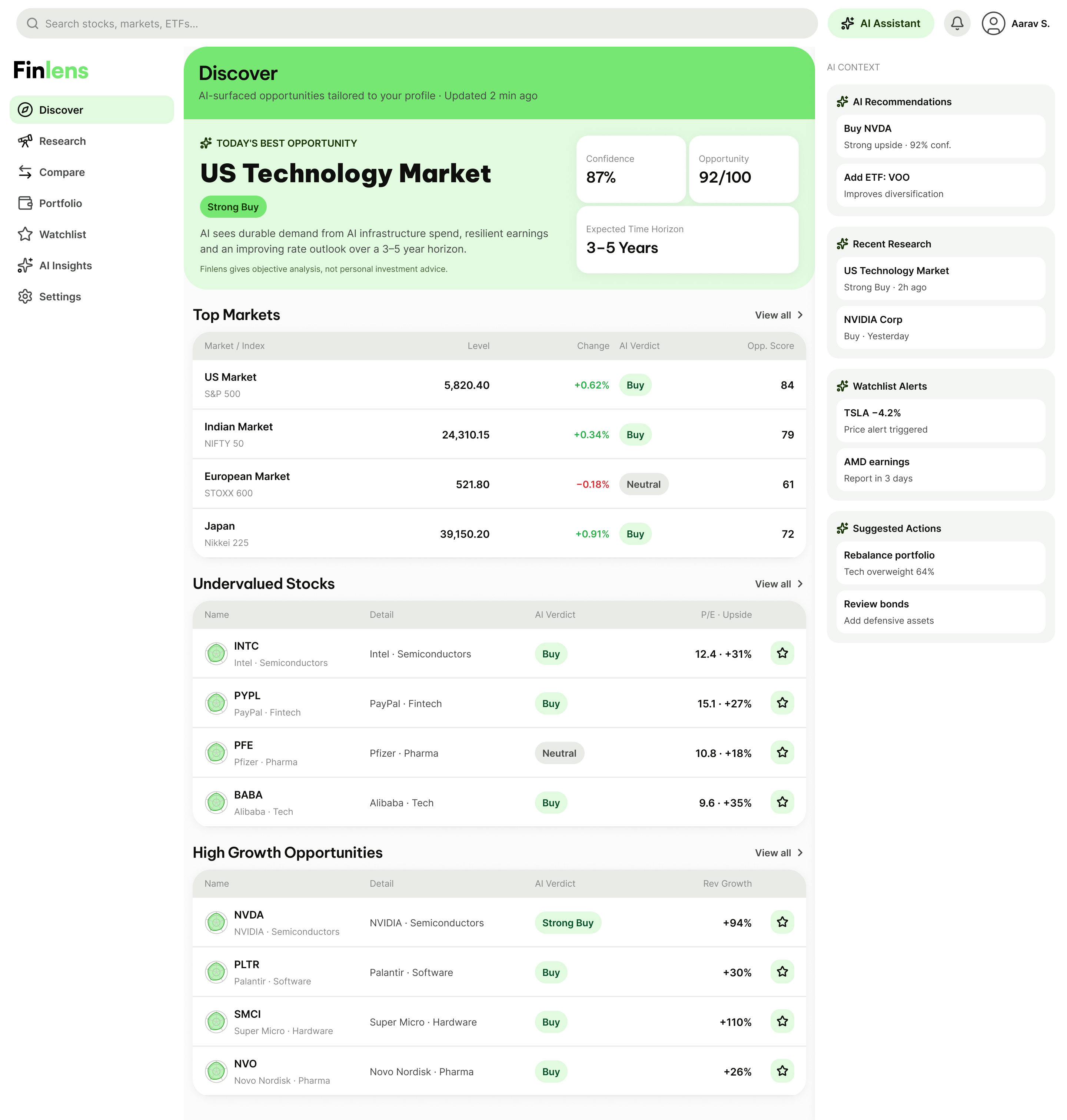The width and height of the screenshot is (1067, 1120).
Task: Navigate to Portfolio
Action: tap(92, 203)
